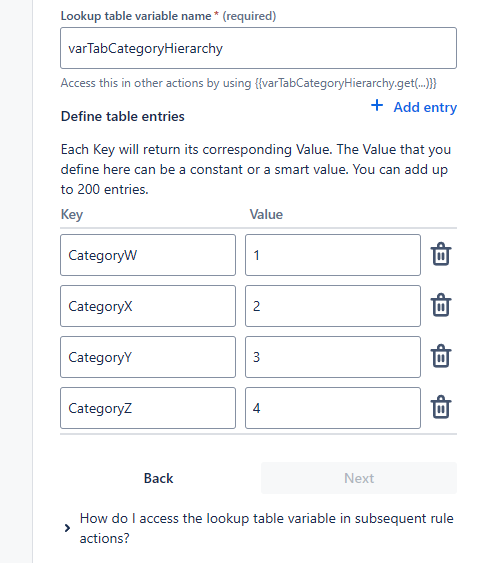Click the value field containing 3
This screenshot has height=563, width=478.
point(333,357)
